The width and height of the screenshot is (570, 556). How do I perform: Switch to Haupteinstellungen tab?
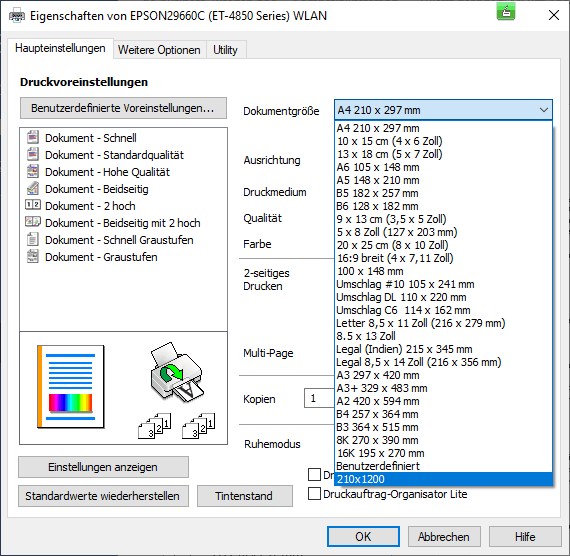click(x=60, y=48)
